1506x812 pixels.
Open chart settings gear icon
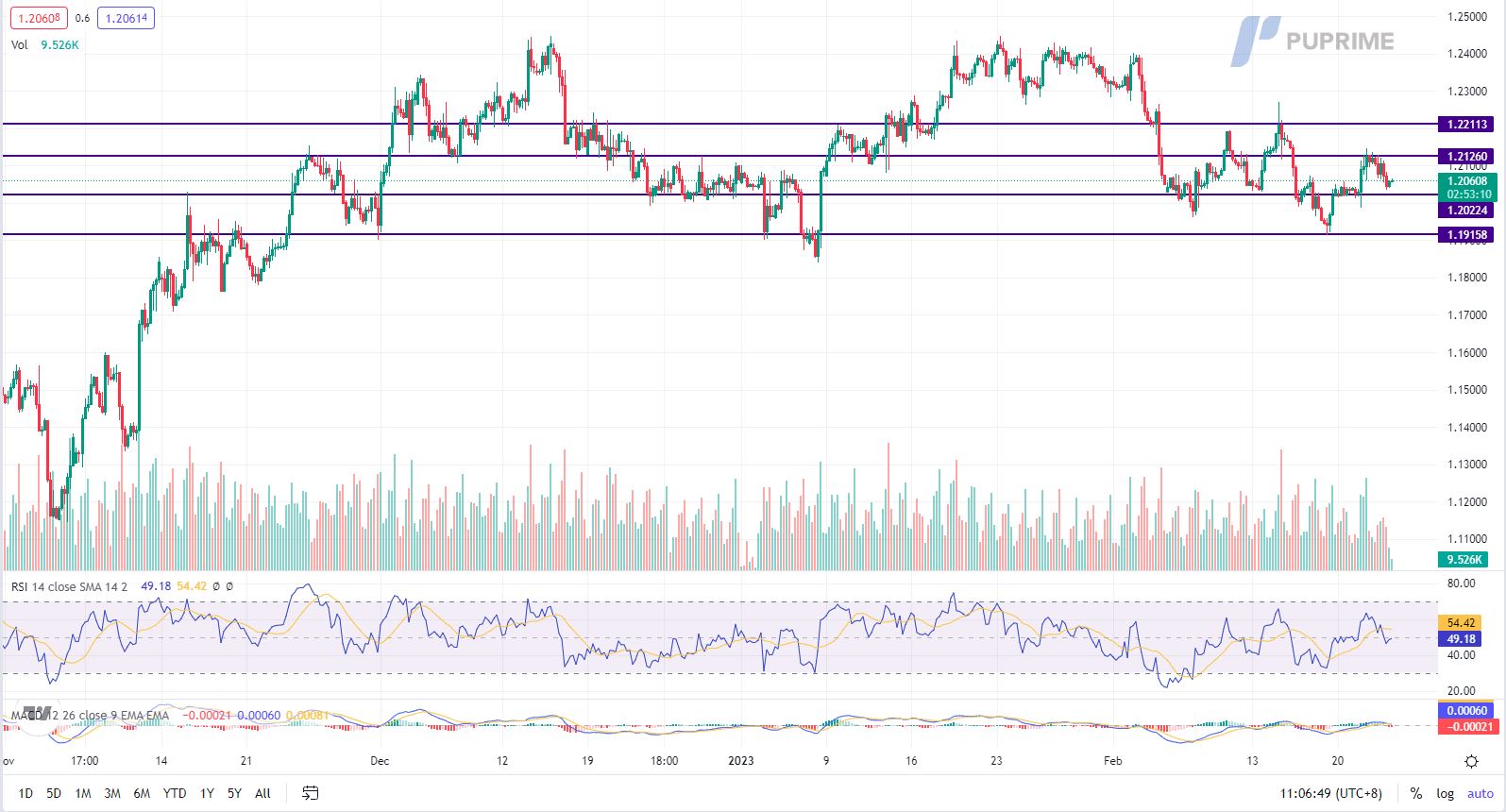click(x=1471, y=761)
